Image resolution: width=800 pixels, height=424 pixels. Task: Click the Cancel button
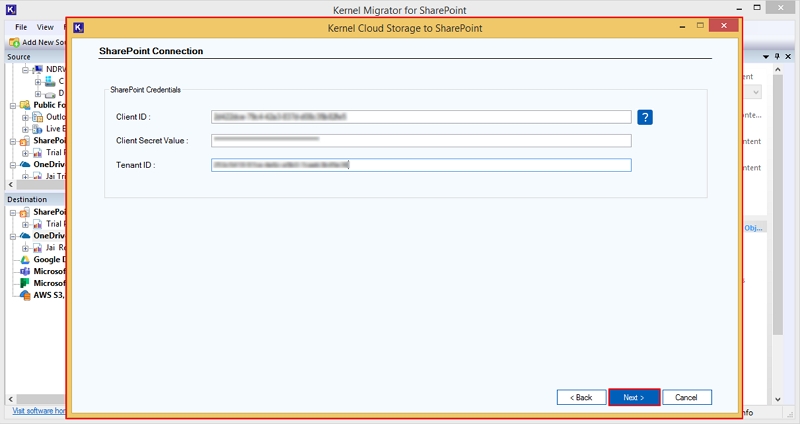coord(687,397)
